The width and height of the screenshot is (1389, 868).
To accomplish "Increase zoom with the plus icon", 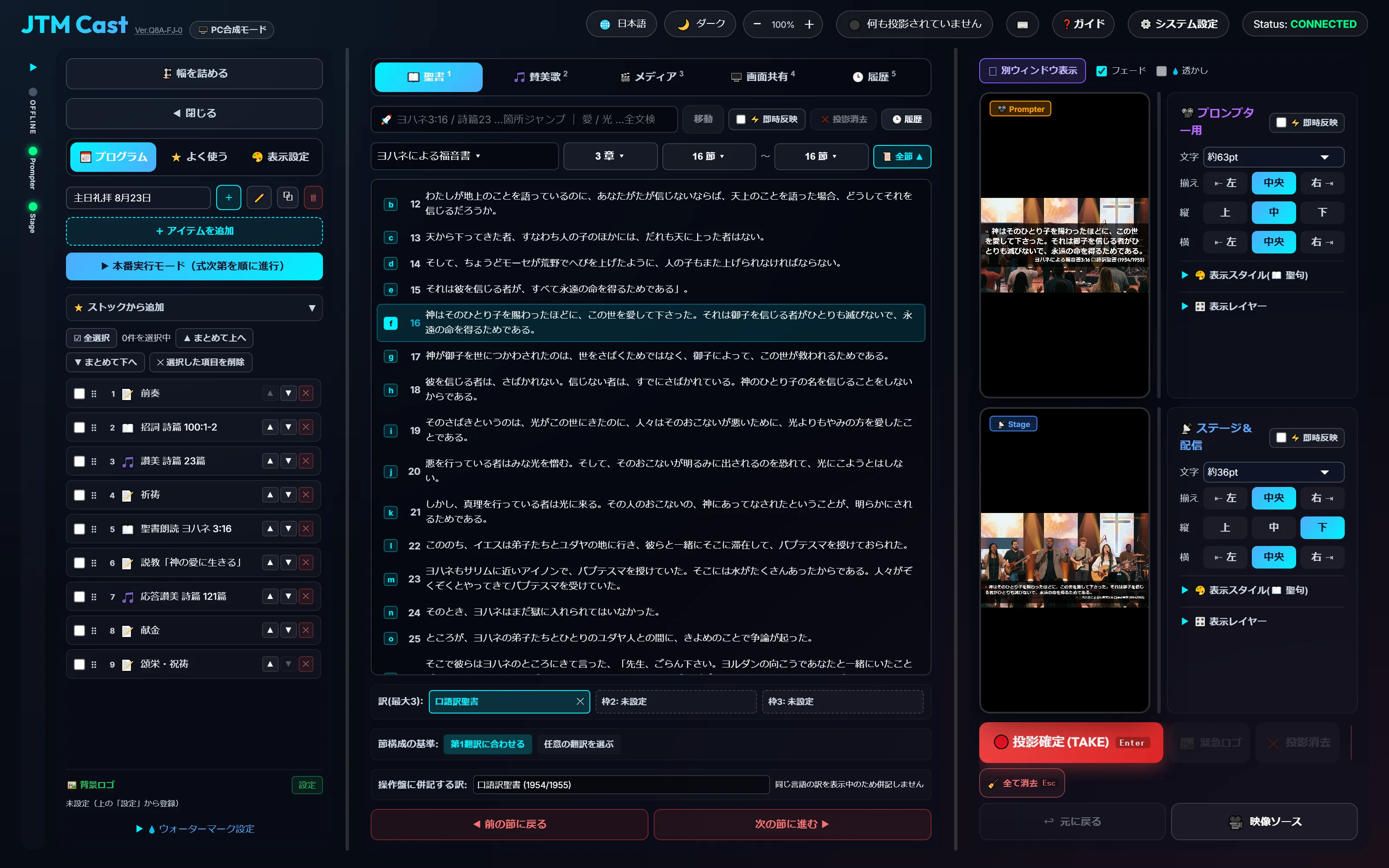I will (809, 24).
